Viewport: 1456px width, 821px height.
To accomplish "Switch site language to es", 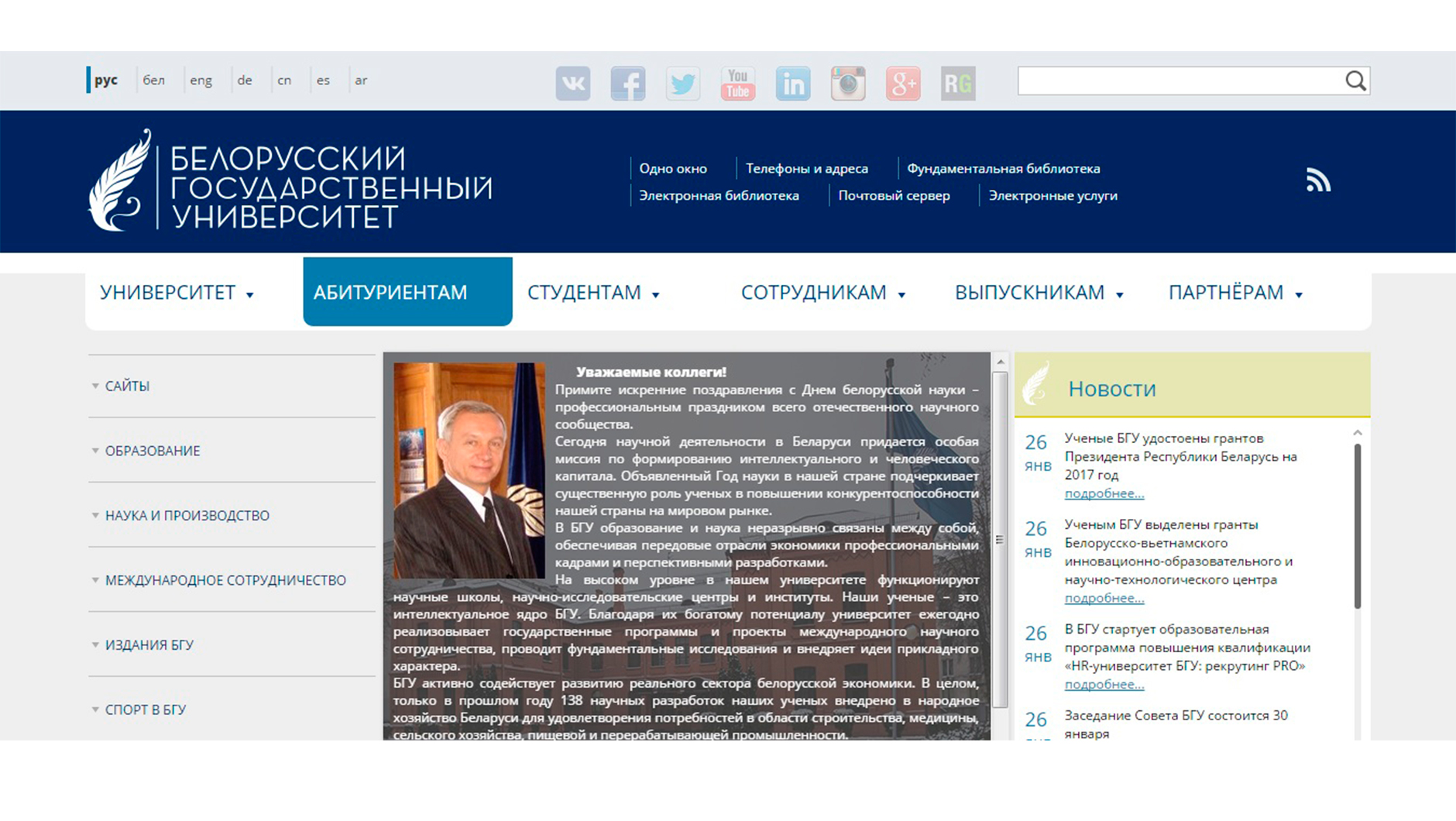I will [x=323, y=80].
